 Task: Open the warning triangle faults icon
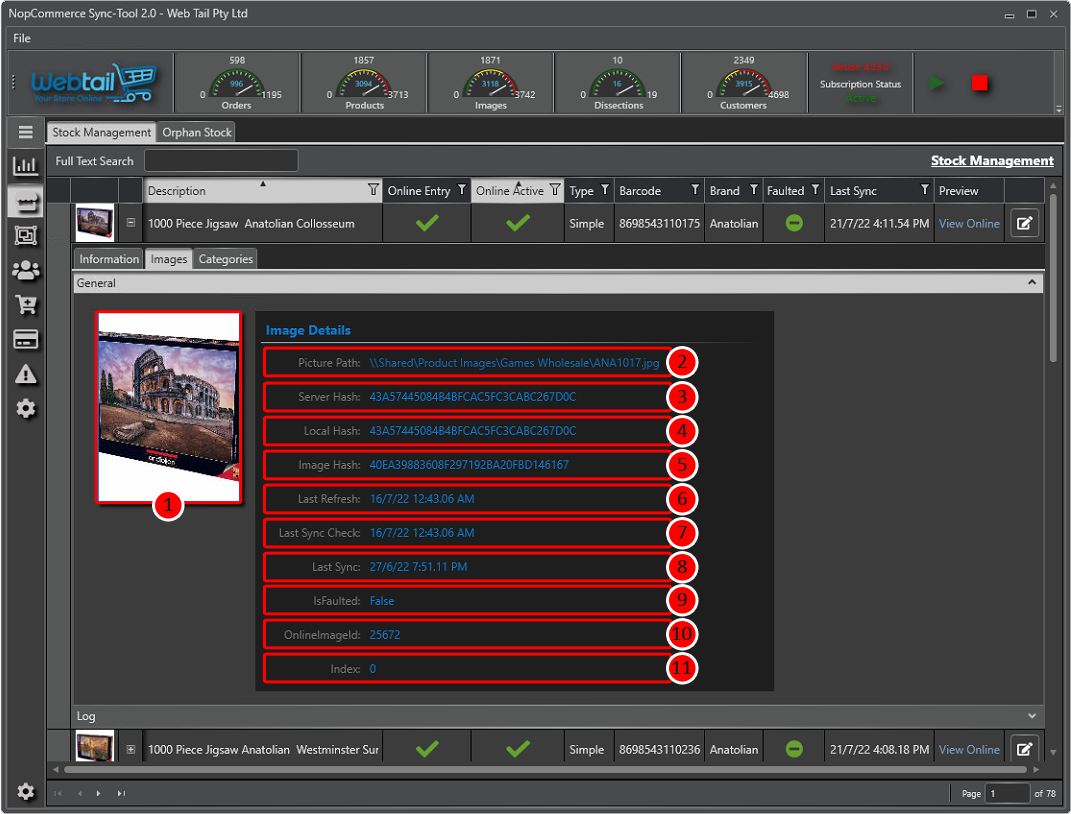pos(26,374)
